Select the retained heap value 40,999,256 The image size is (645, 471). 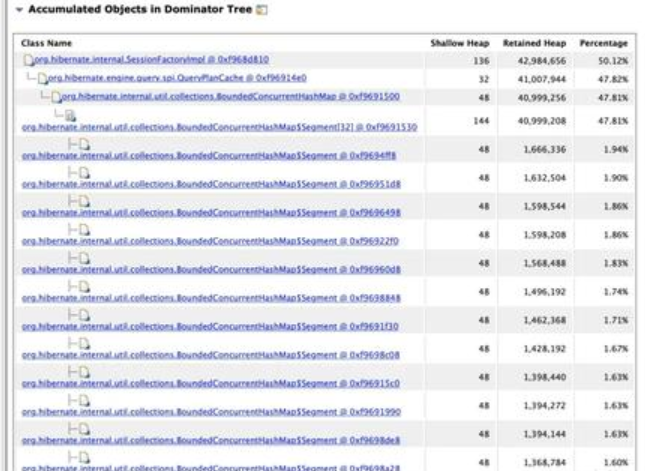point(542,98)
